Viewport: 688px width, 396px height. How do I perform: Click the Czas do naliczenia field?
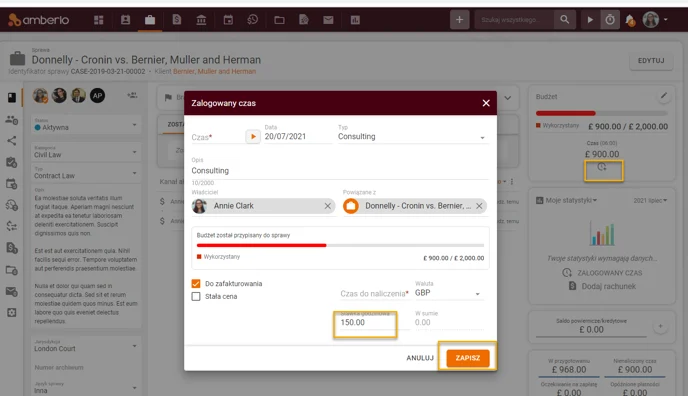pyautogui.click(x=374, y=294)
